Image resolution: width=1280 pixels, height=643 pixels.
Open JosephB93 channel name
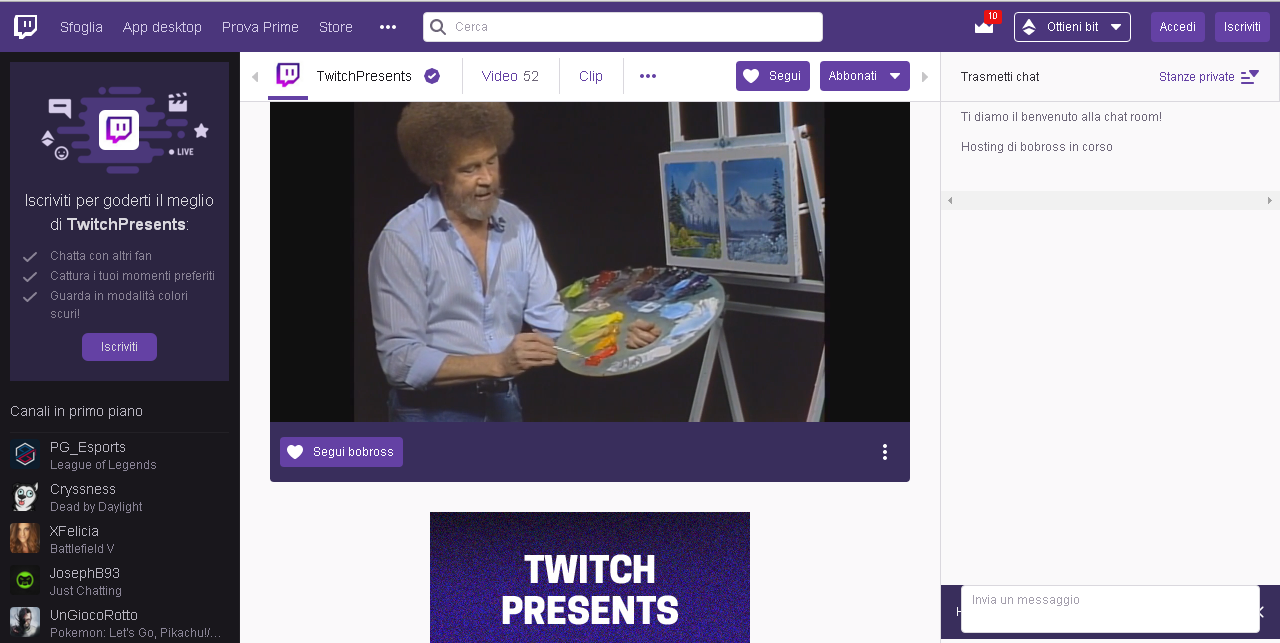coord(85,573)
